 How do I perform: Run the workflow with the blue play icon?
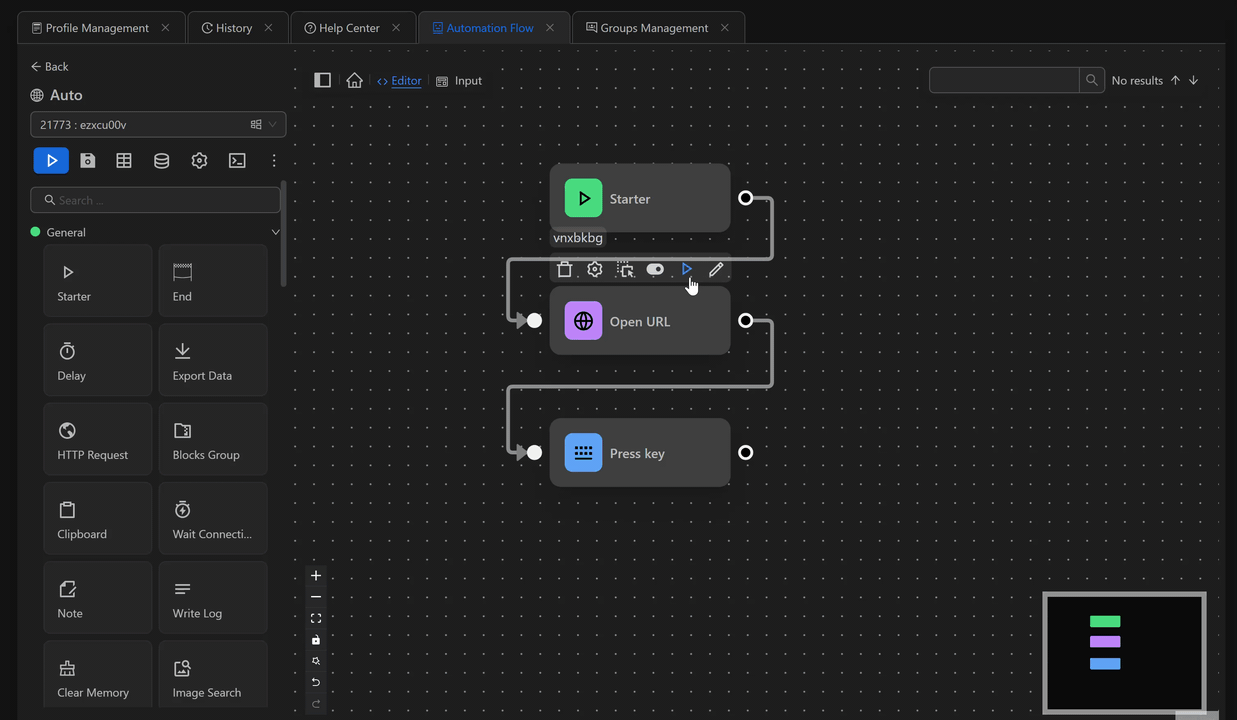pos(51,160)
